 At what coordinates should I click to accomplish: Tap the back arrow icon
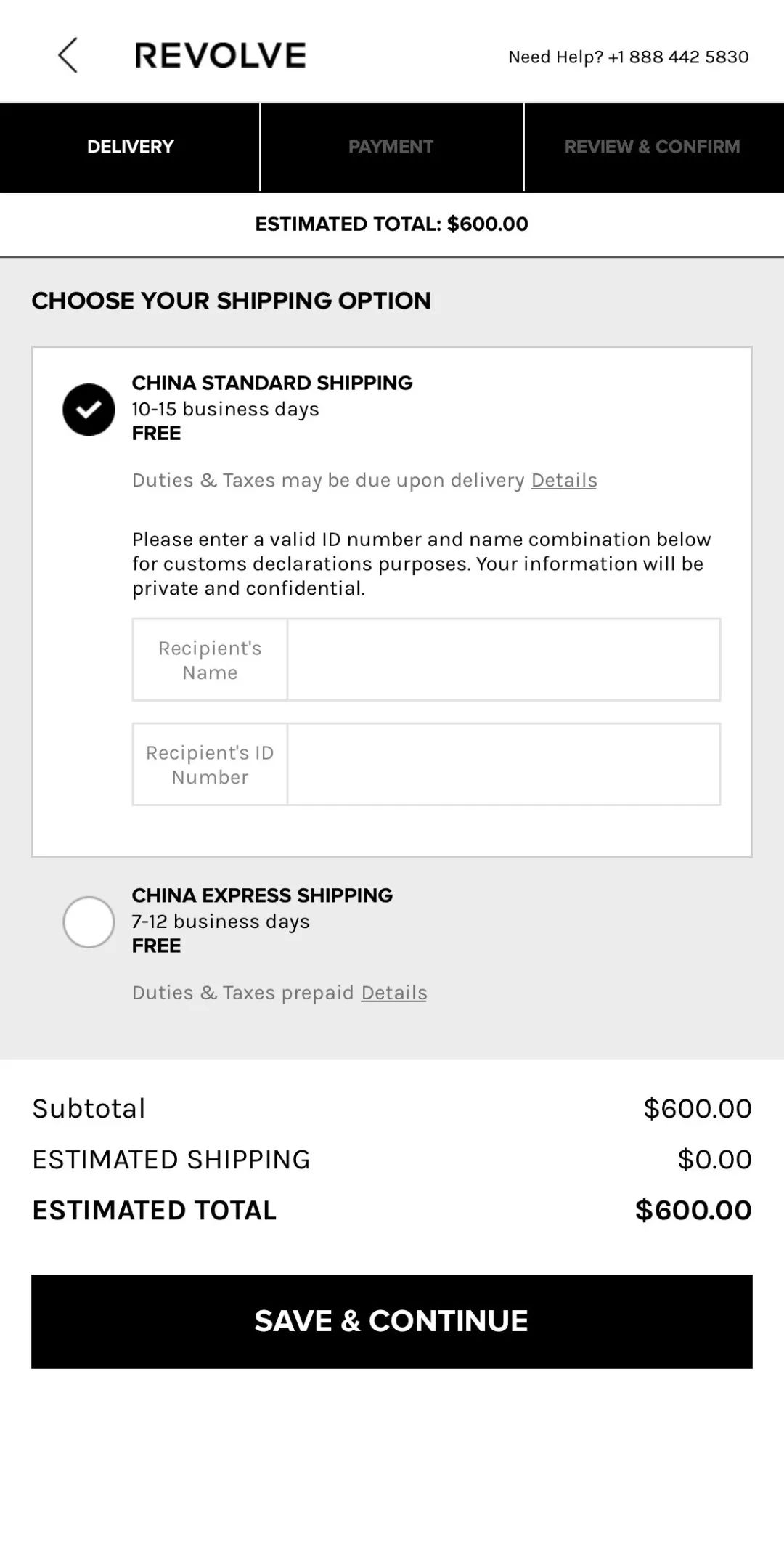68,55
